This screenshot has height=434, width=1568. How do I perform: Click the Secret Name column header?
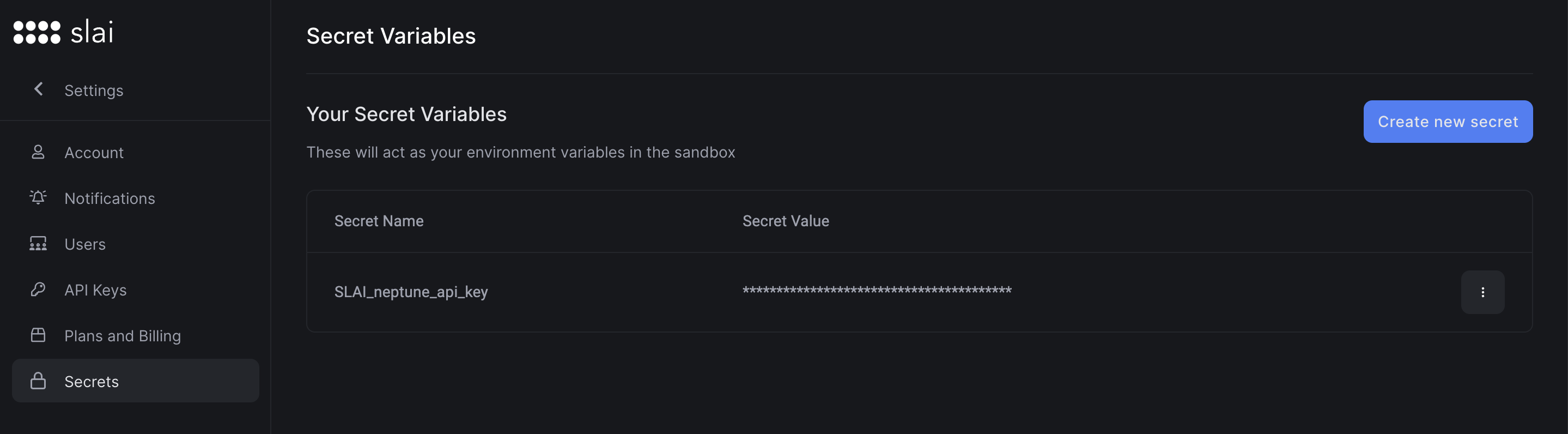(x=379, y=221)
